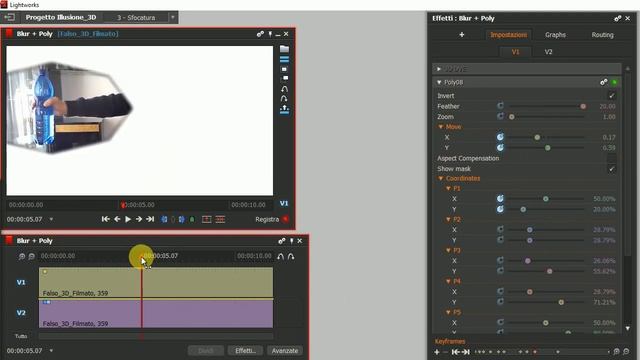Open viewer settings cogs icon
640x360 pixels.
coord(260,34)
